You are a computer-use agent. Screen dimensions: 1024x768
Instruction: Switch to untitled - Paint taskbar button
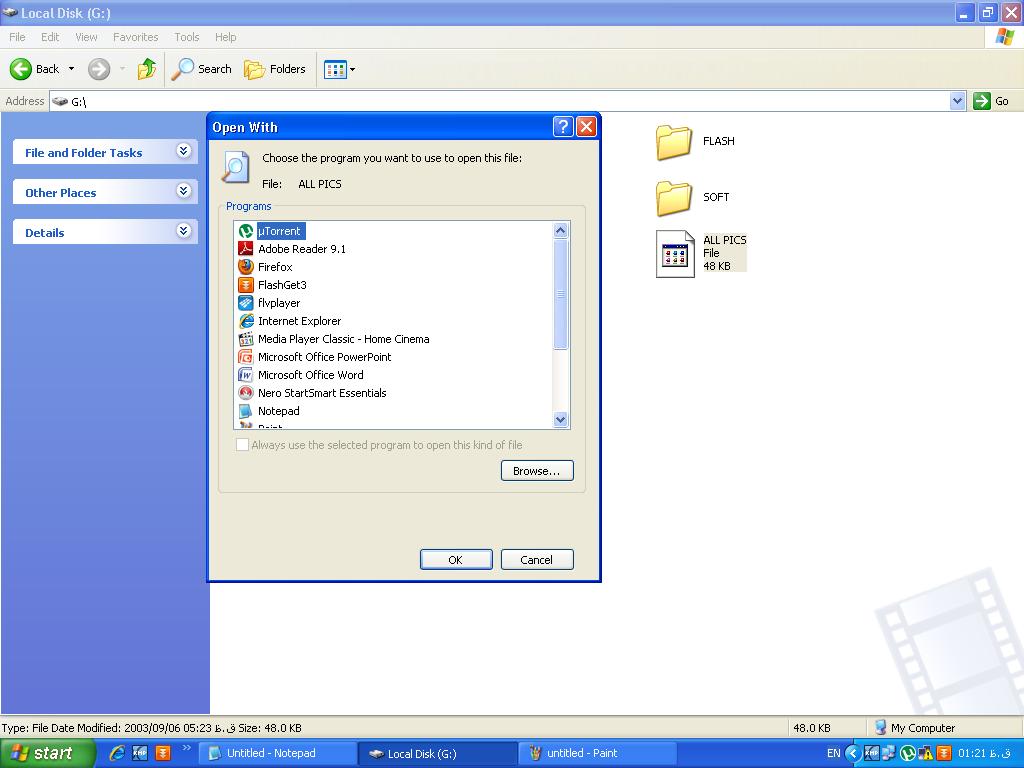[x=597, y=753]
